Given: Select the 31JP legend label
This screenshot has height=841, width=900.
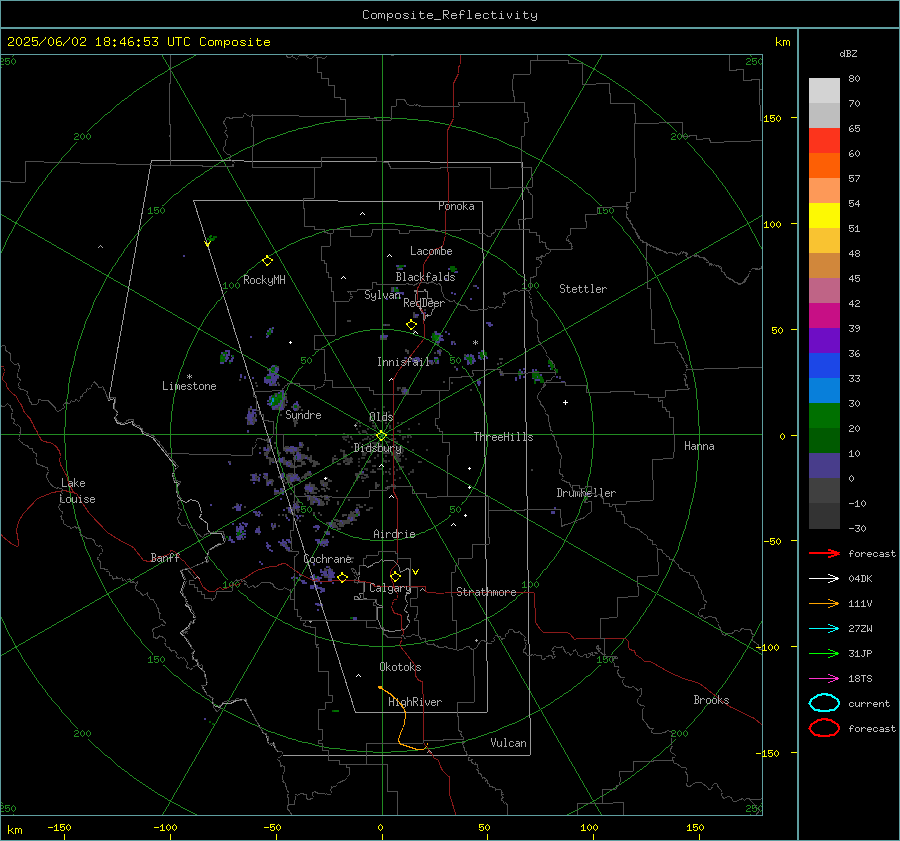Looking at the screenshot, I should (x=860, y=653).
